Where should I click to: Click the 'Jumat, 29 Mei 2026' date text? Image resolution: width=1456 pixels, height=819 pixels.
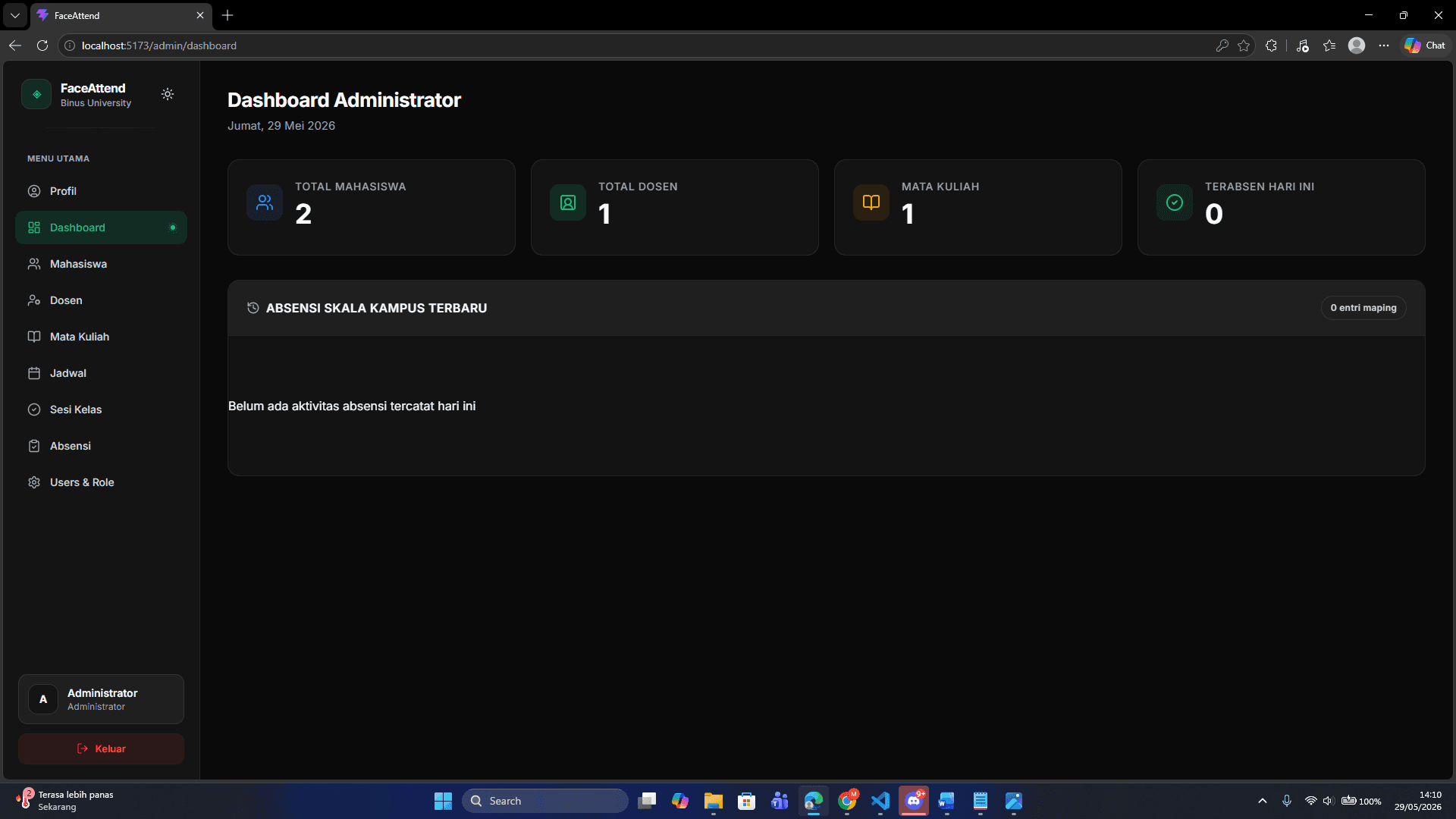[281, 126]
